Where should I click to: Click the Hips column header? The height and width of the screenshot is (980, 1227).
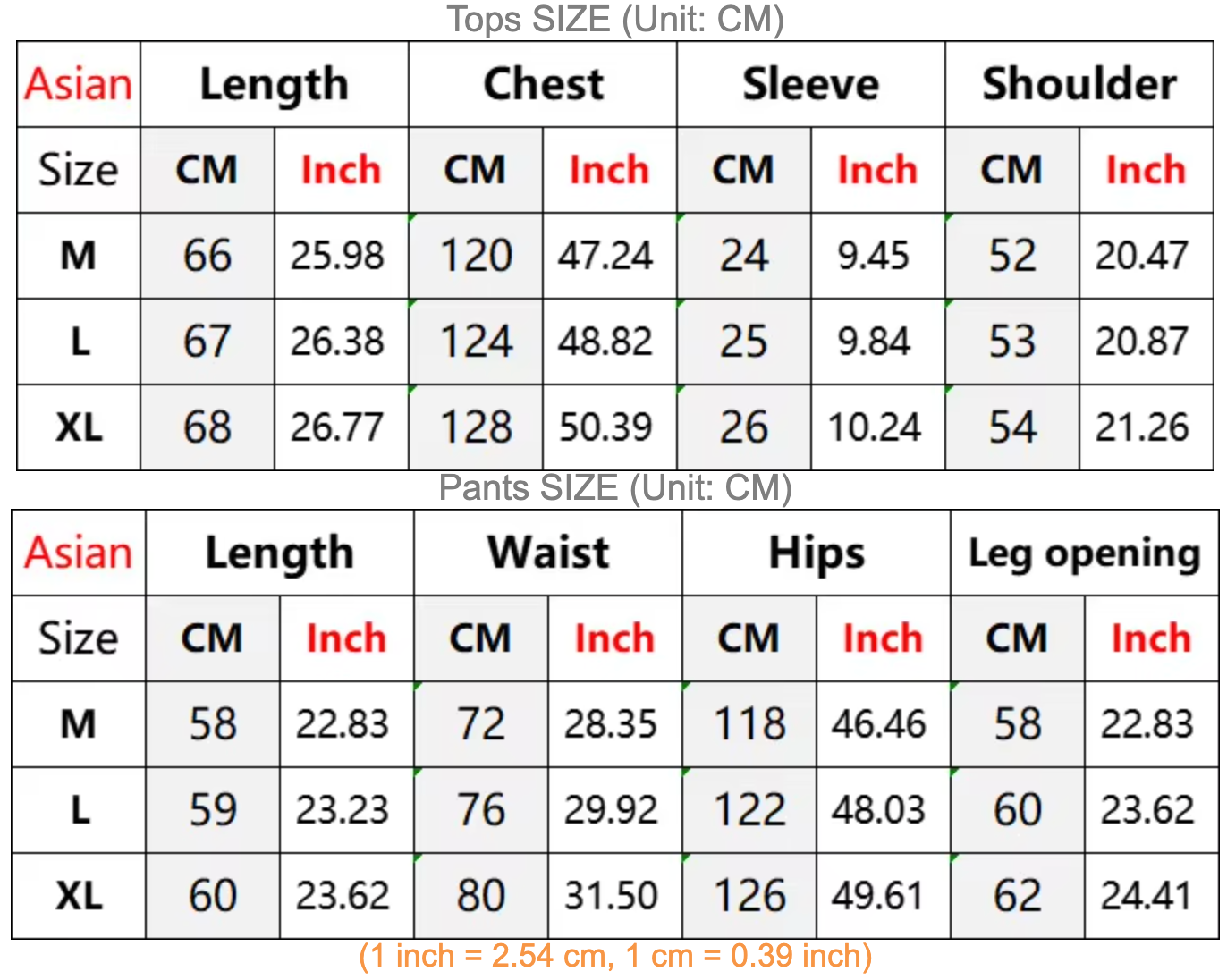(817, 553)
